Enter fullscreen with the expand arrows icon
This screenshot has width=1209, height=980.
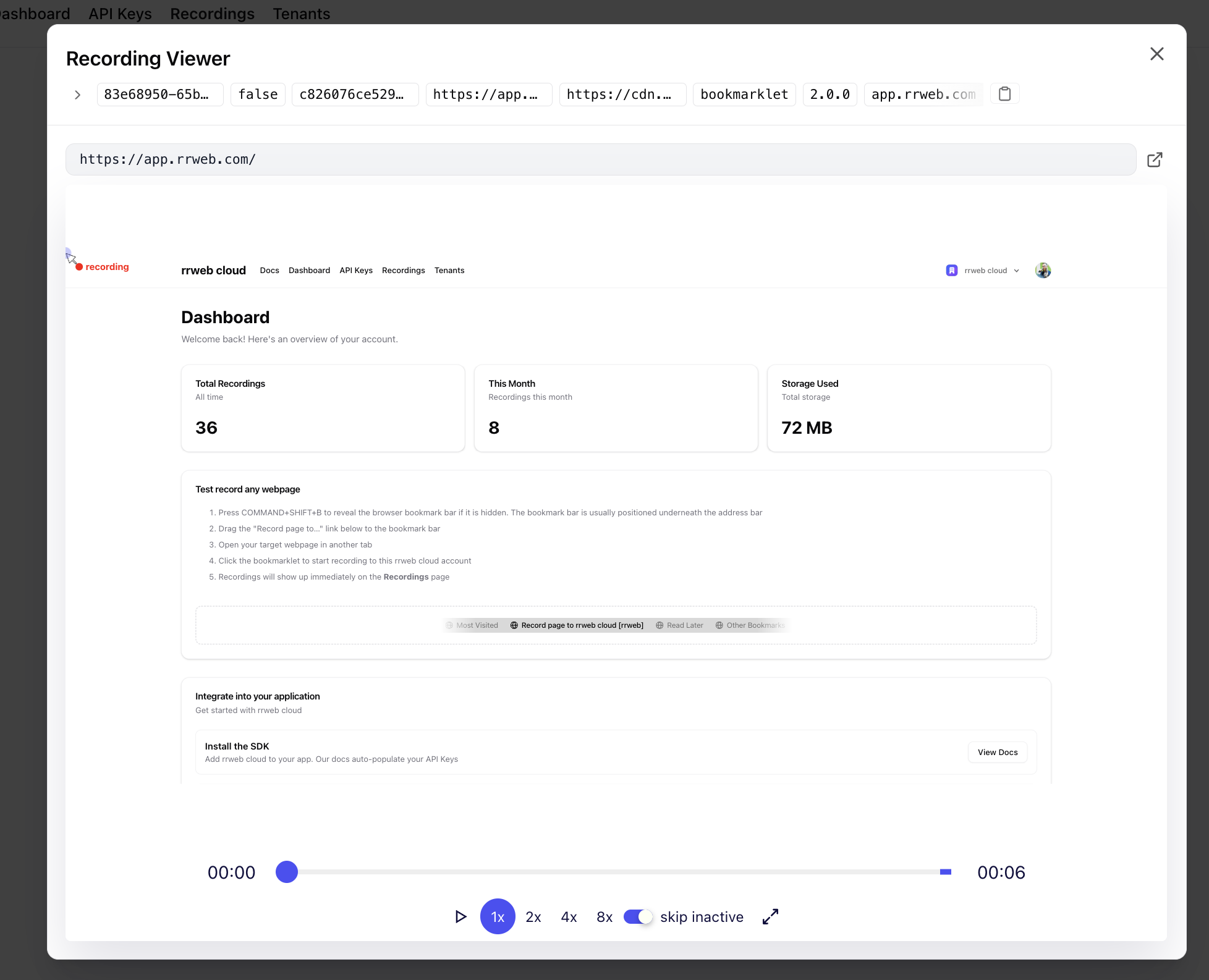(x=770, y=916)
